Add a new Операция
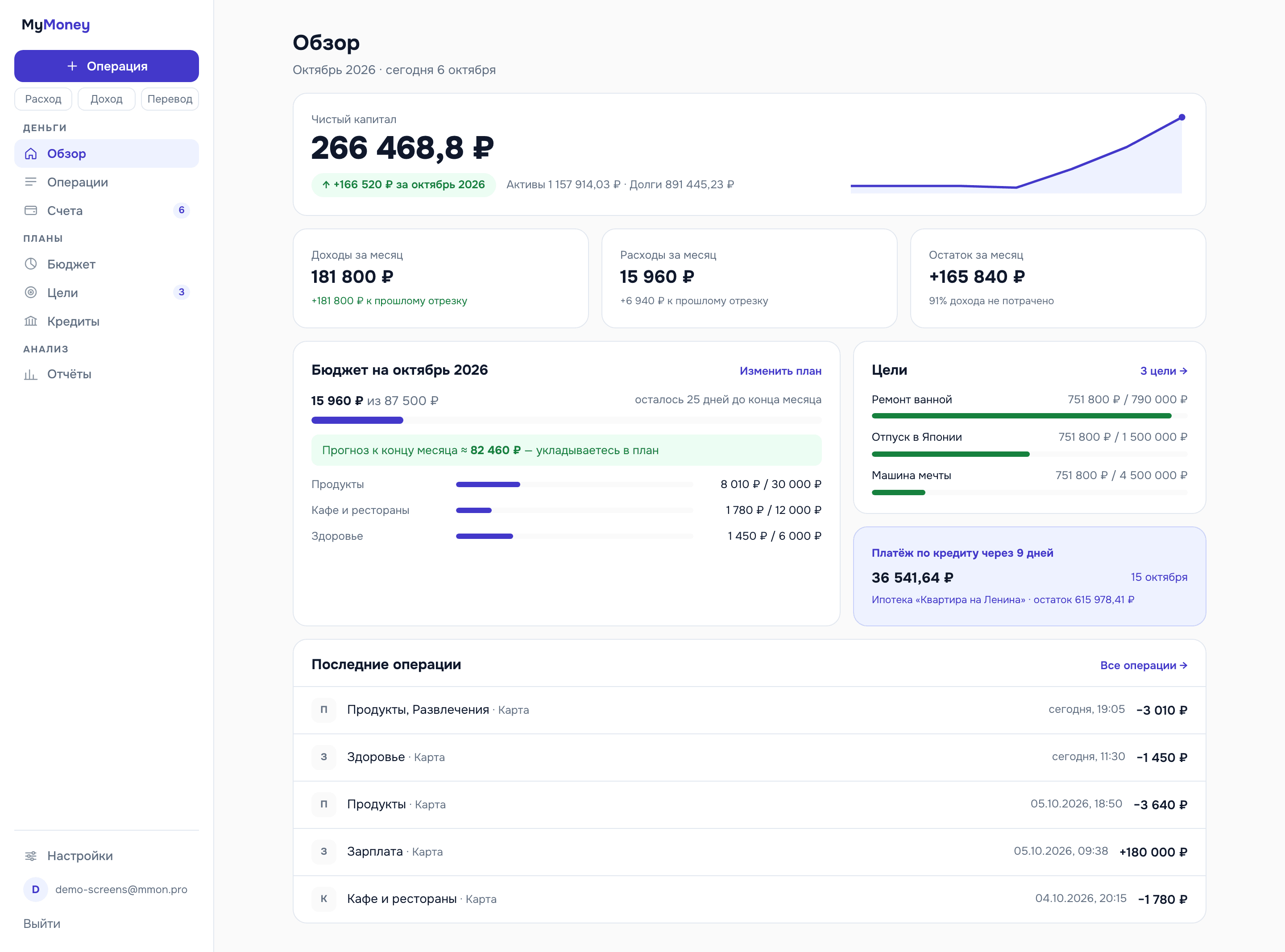This screenshot has height=952, width=1285. click(107, 66)
